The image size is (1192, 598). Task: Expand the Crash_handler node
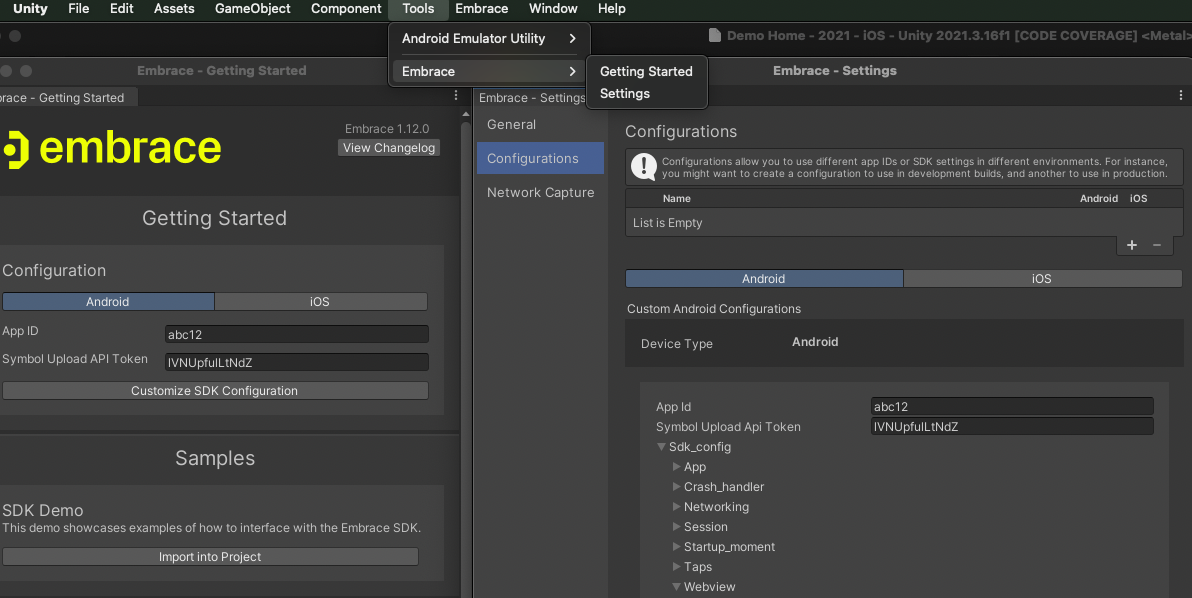[x=677, y=486]
